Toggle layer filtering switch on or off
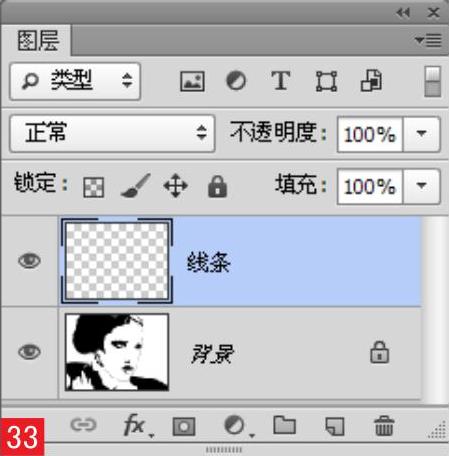 [x=433, y=82]
